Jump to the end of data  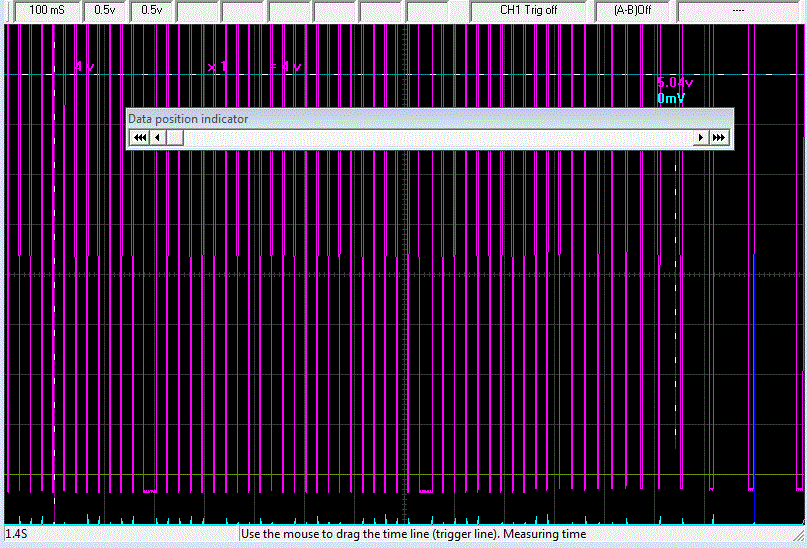[x=719, y=137]
